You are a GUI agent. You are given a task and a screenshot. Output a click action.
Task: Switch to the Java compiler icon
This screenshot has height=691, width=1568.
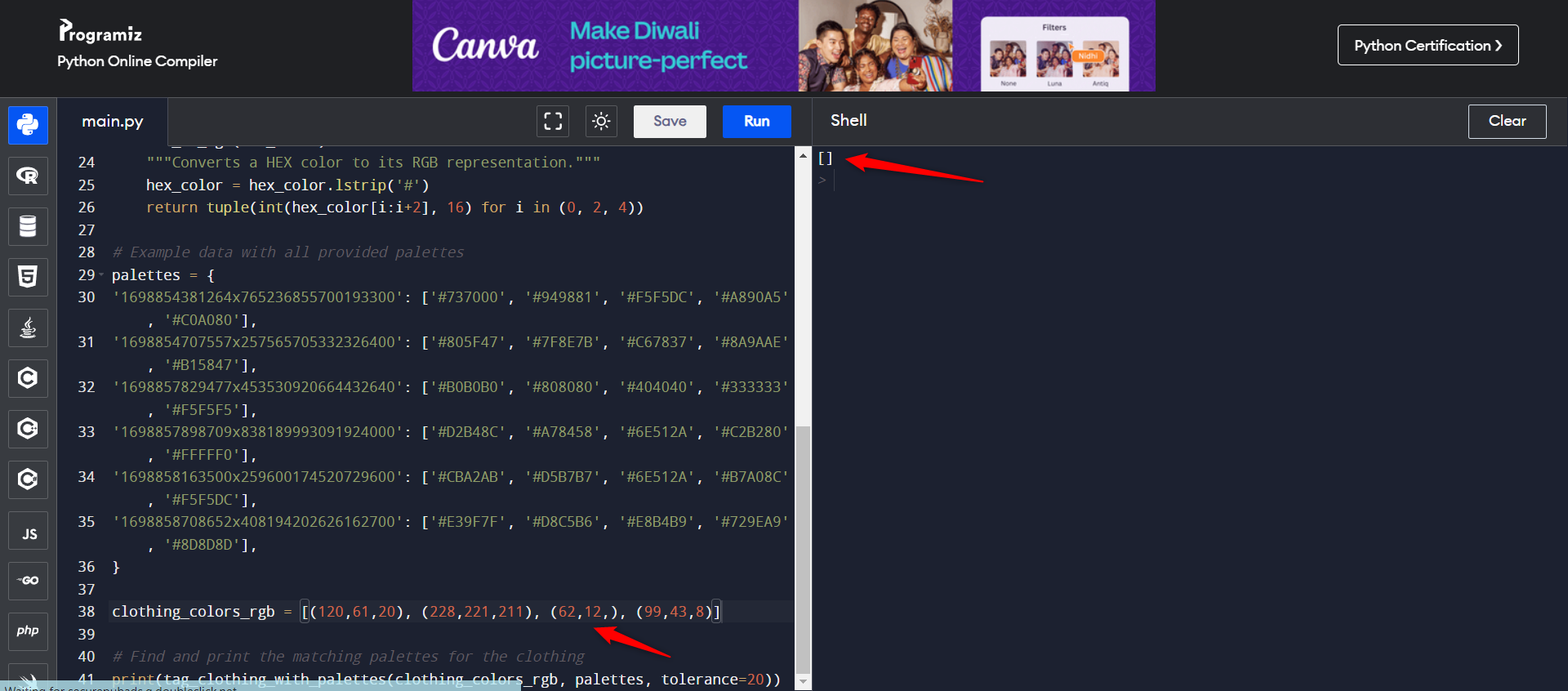pos(28,328)
